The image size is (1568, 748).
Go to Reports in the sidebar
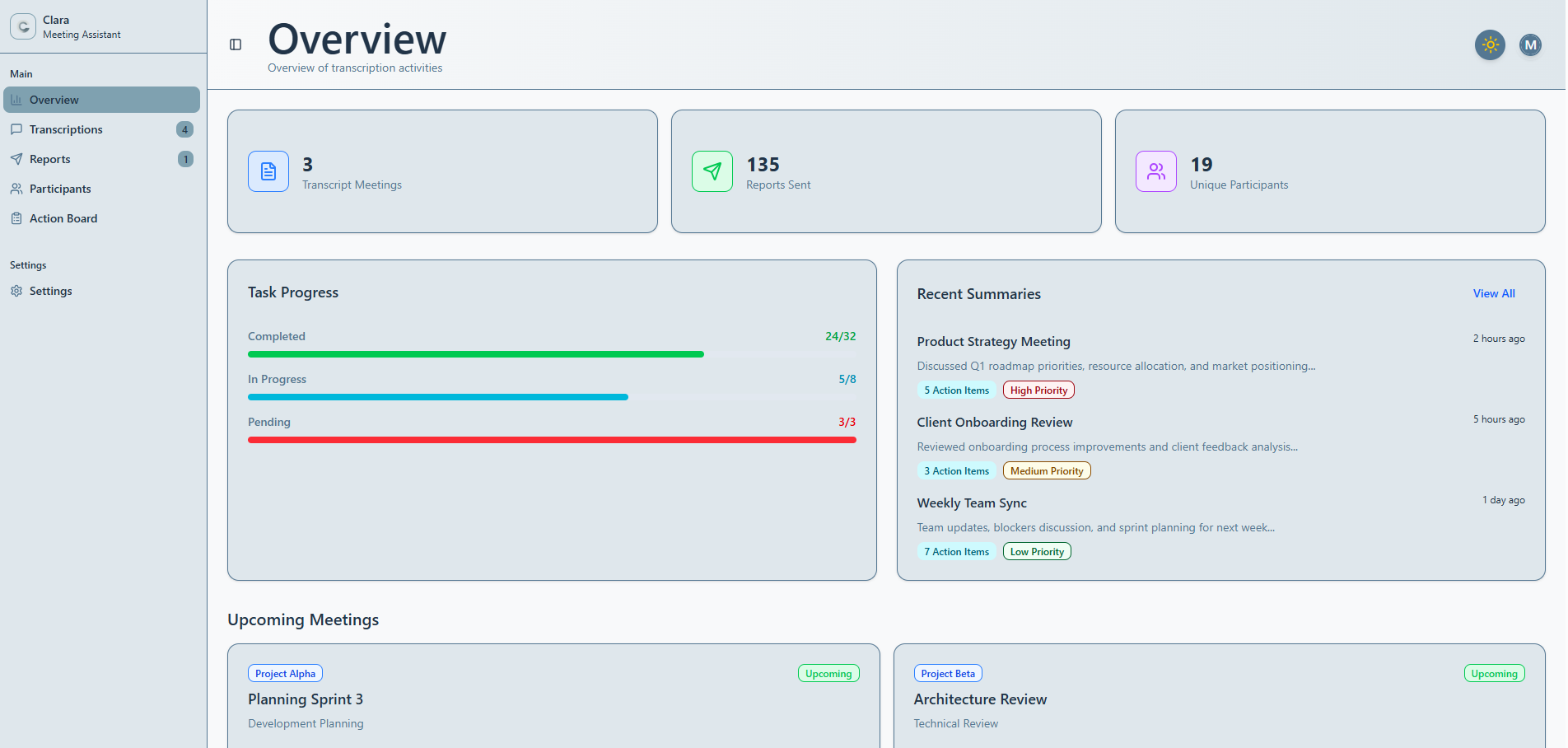(x=49, y=159)
